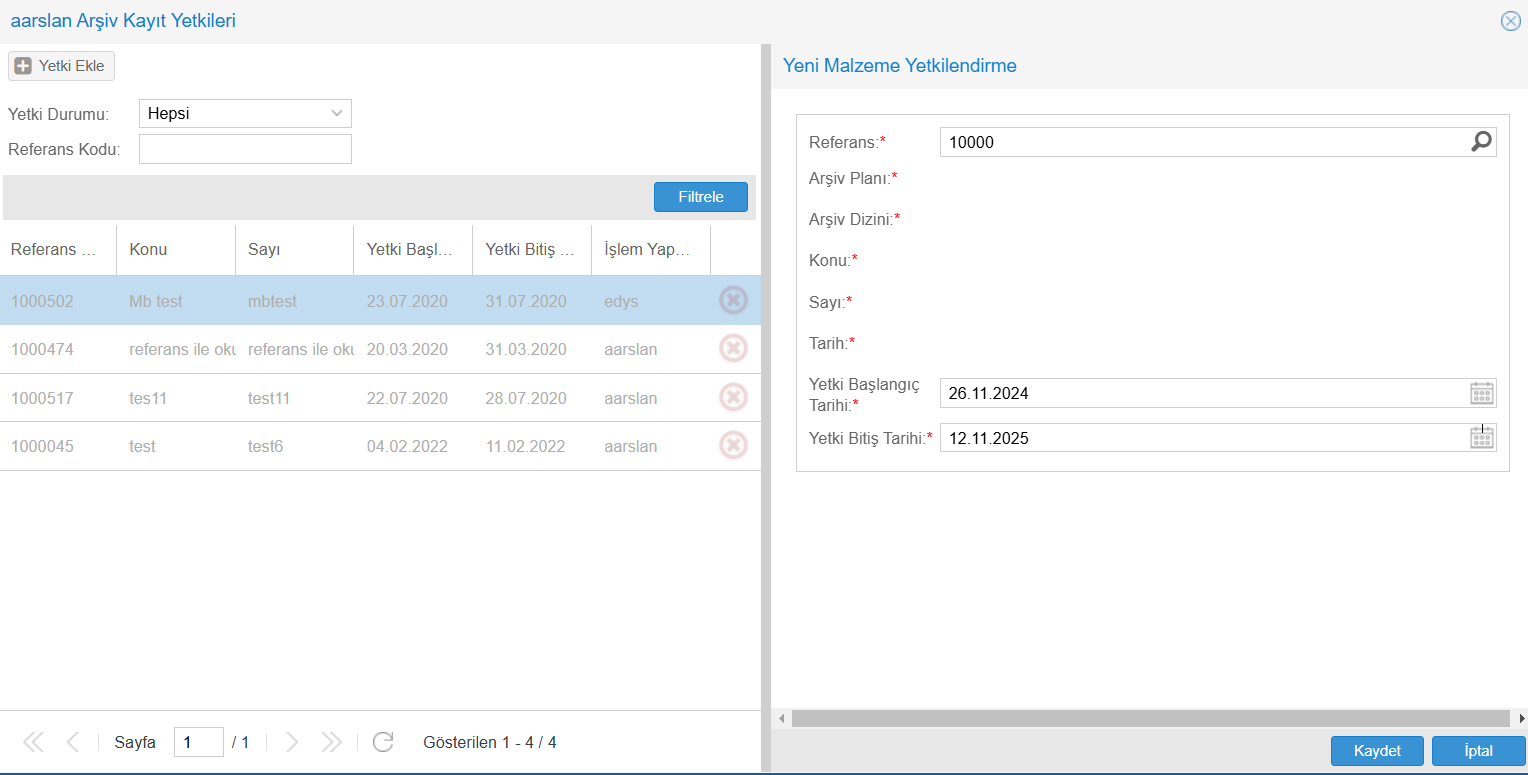Cancel the form with İptal
Image resolution: width=1528 pixels, height=775 pixels.
1478,751
